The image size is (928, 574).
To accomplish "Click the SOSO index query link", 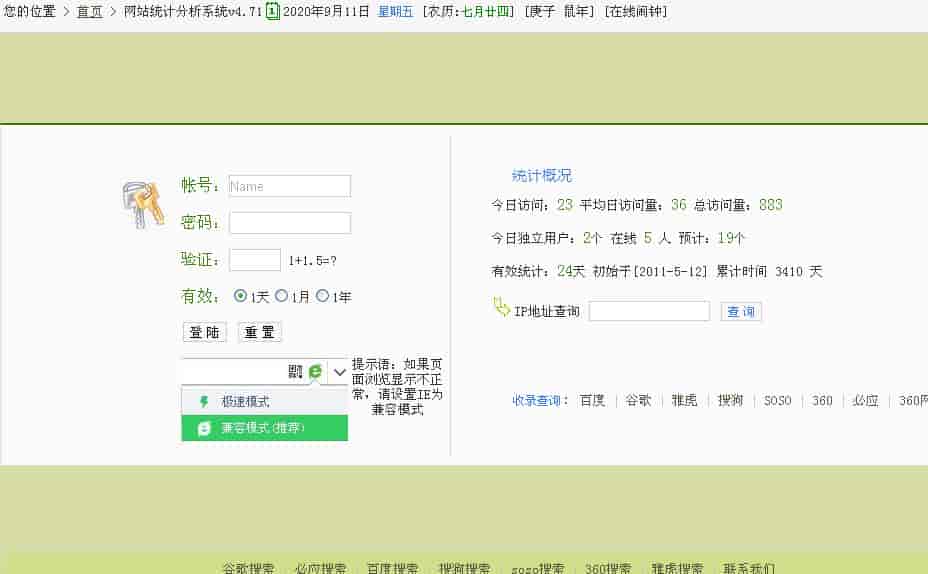I will (x=778, y=401).
